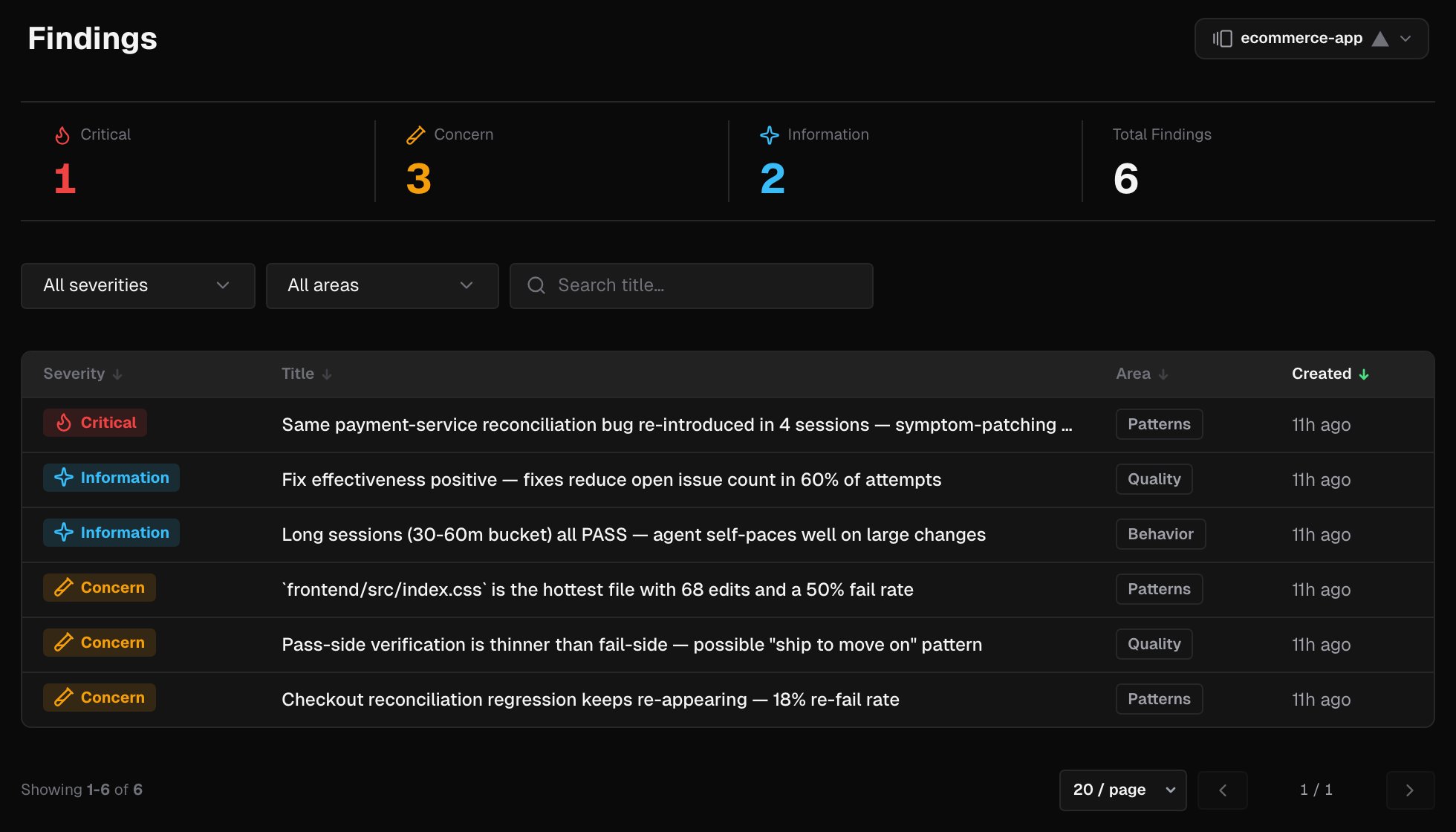
Task: Click the pencil icon beside the Concern count
Action: coord(416,134)
